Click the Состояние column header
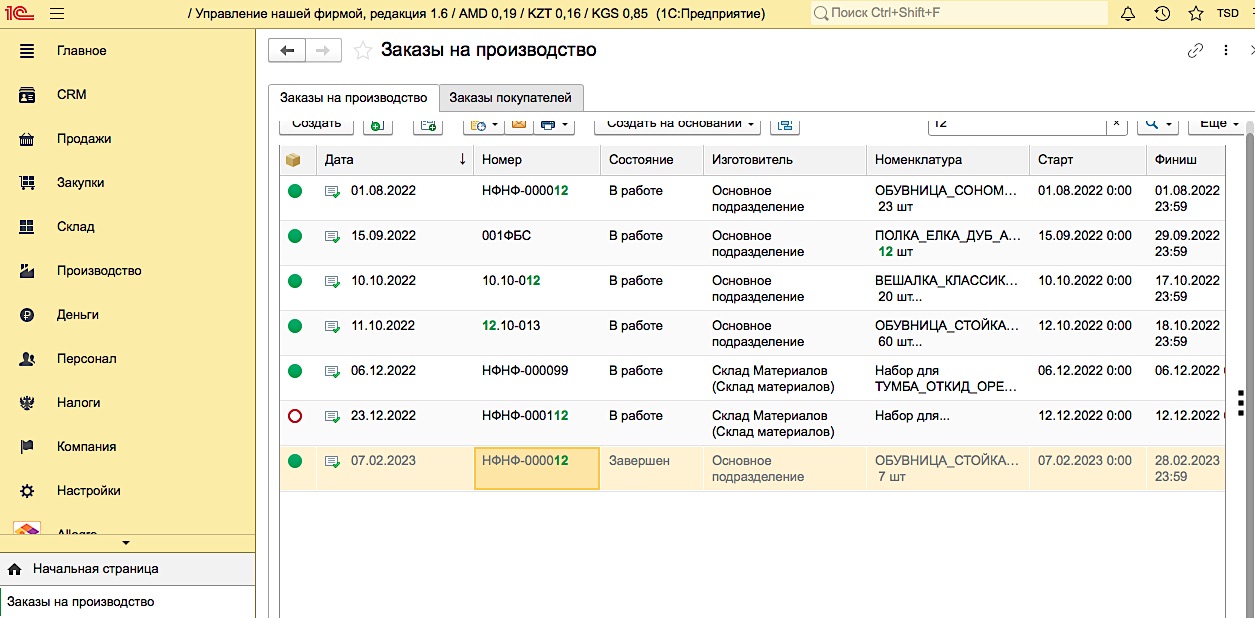 coord(652,160)
